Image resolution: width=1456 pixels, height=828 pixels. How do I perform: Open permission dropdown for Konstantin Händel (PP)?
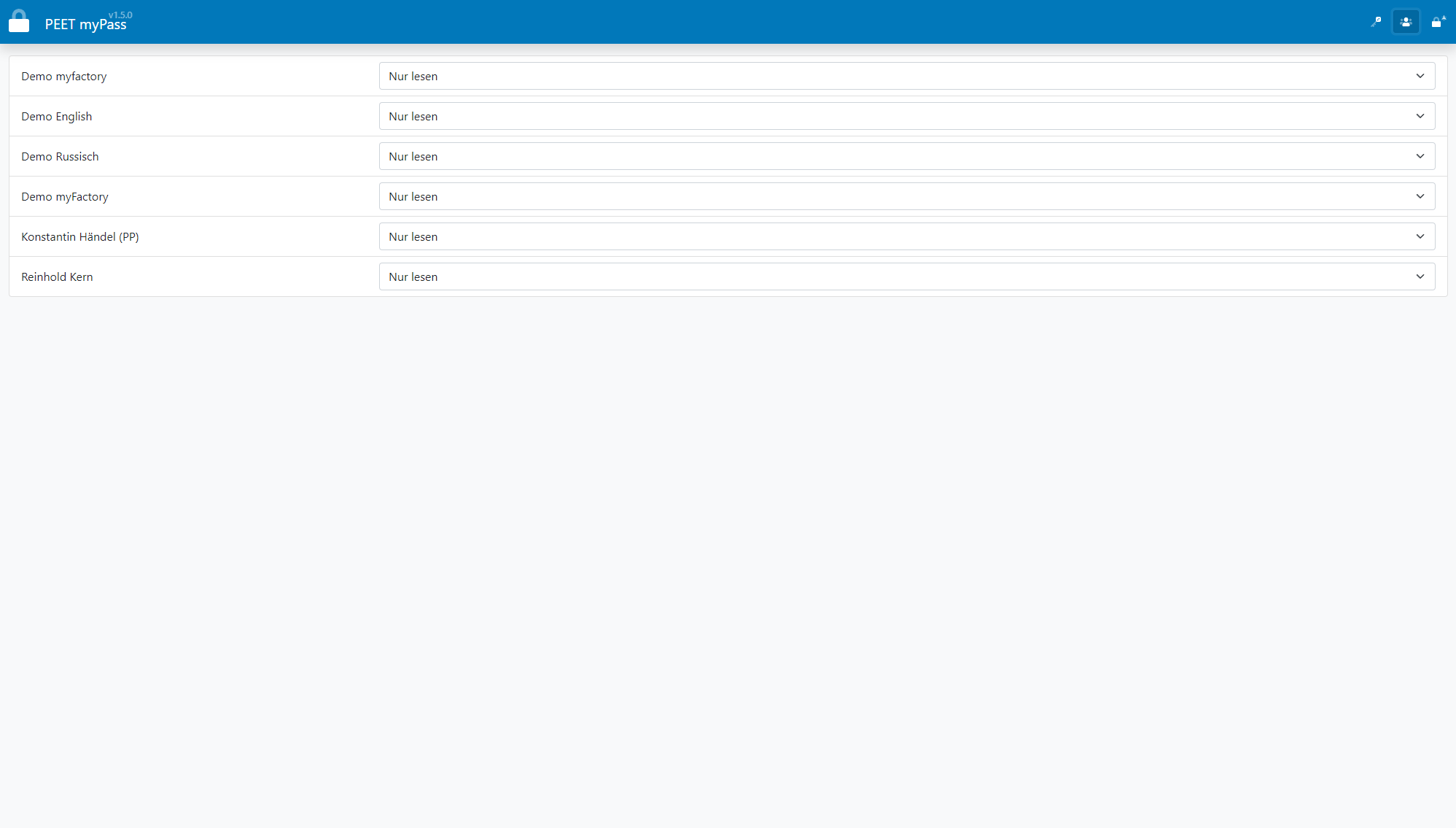(x=906, y=236)
